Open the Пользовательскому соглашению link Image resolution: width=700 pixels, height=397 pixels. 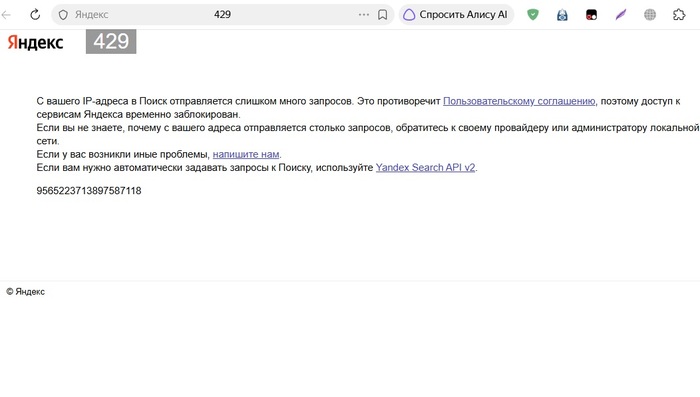coord(519,101)
